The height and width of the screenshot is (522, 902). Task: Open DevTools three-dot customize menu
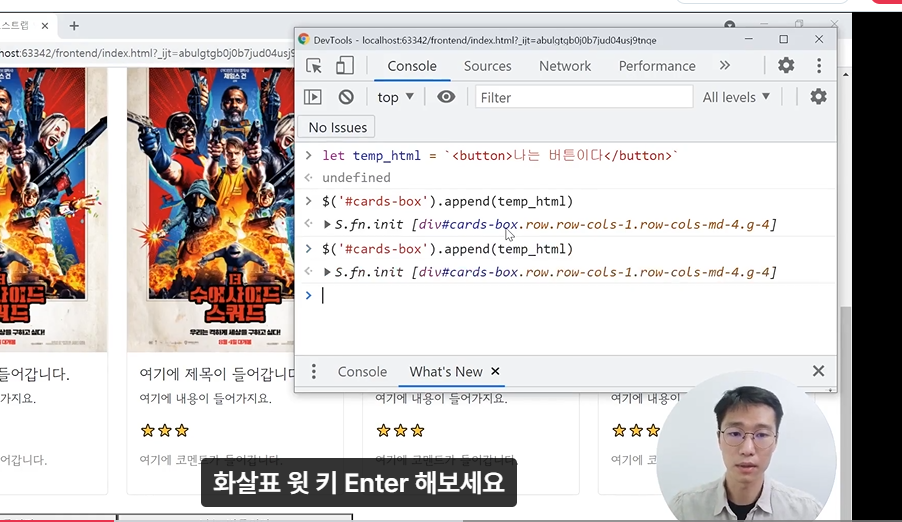pos(819,65)
